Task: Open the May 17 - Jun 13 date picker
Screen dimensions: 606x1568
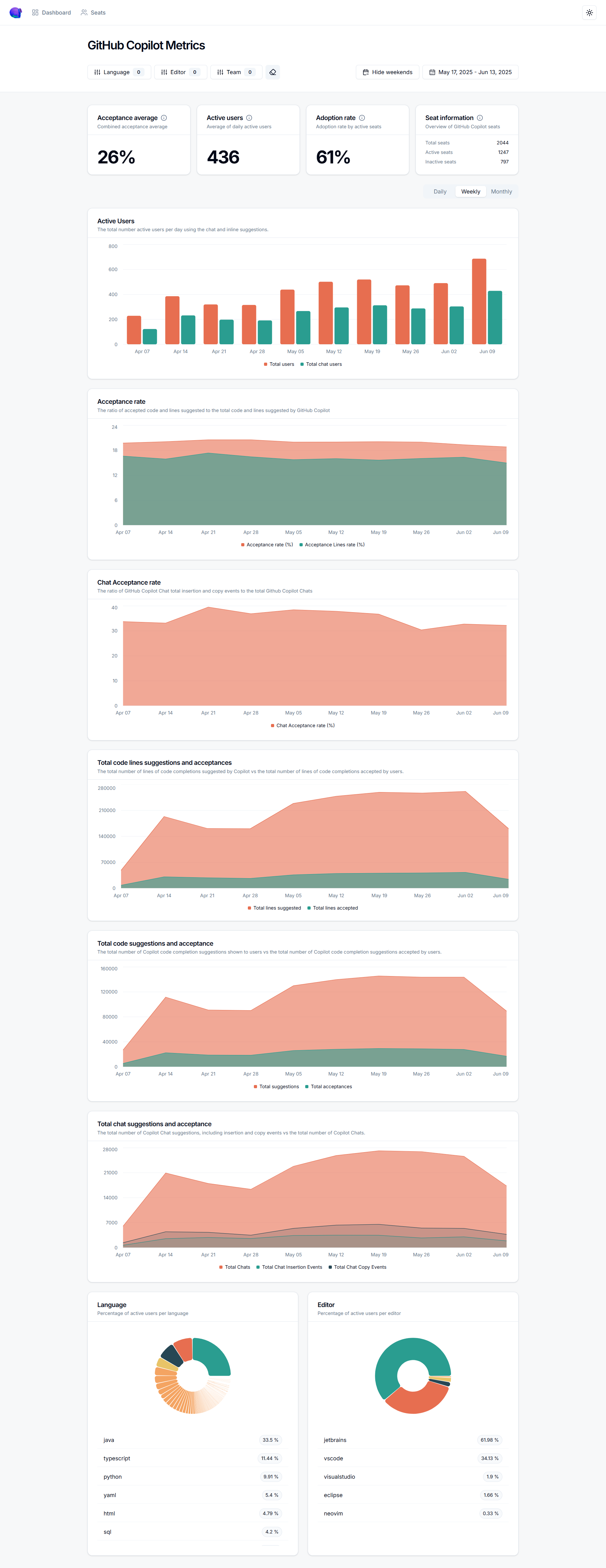Action: 470,72
